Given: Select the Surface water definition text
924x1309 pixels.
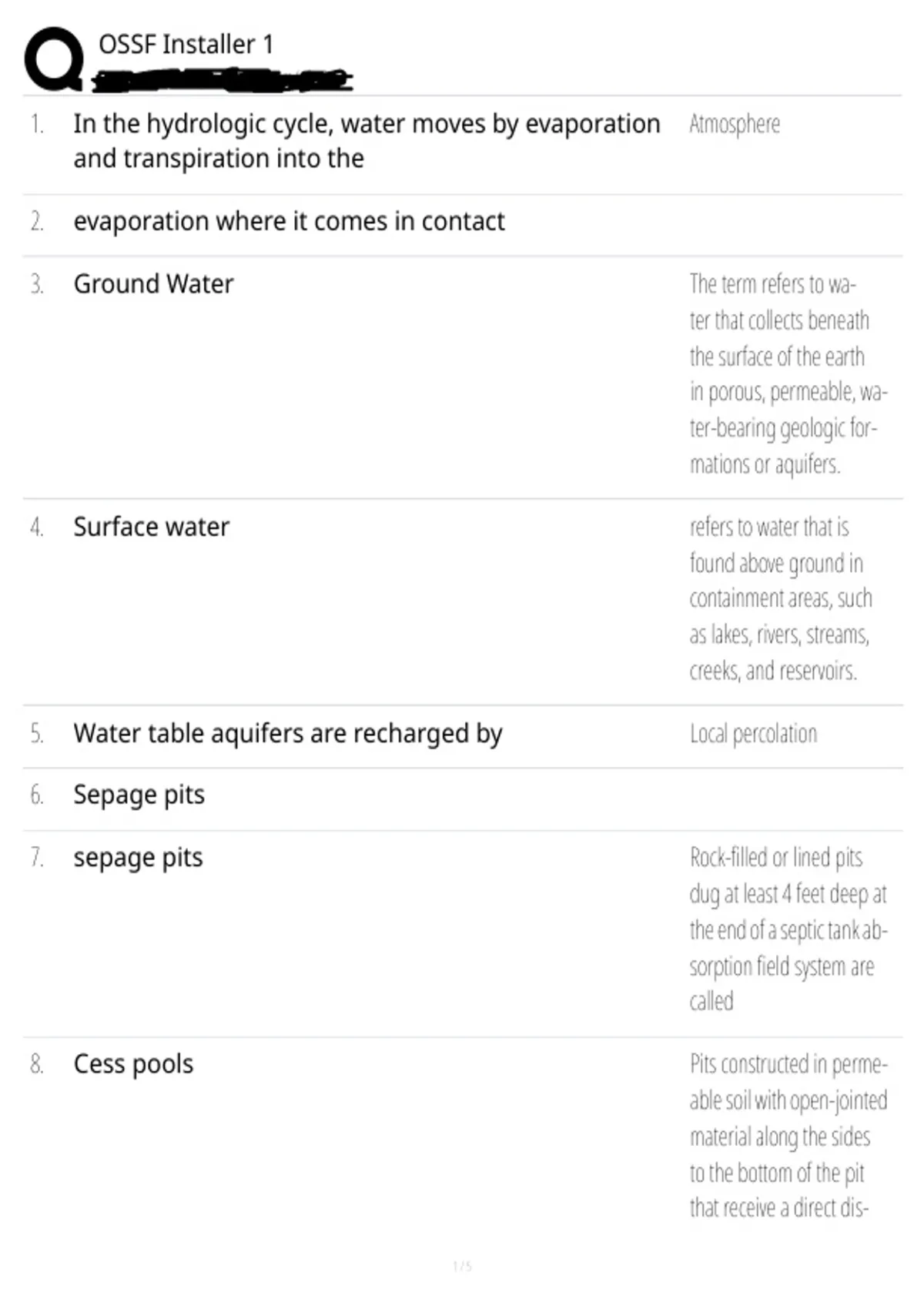Looking at the screenshot, I should click(781, 598).
